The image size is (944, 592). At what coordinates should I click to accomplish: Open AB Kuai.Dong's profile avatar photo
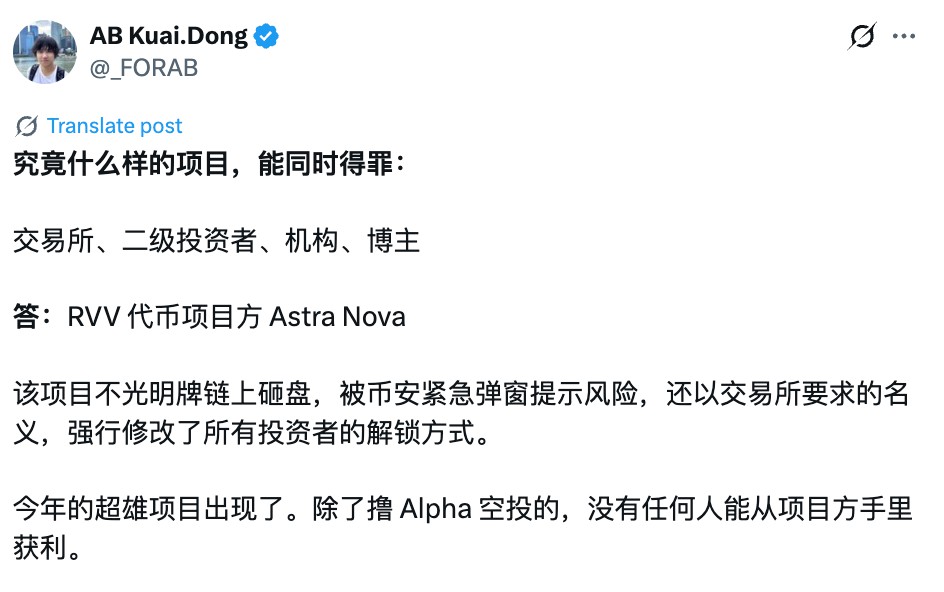[x=44, y=50]
